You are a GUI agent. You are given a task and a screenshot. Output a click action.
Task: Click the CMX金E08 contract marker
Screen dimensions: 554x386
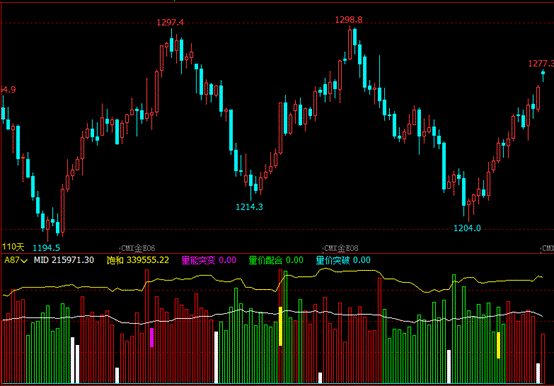[x=341, y=248]
